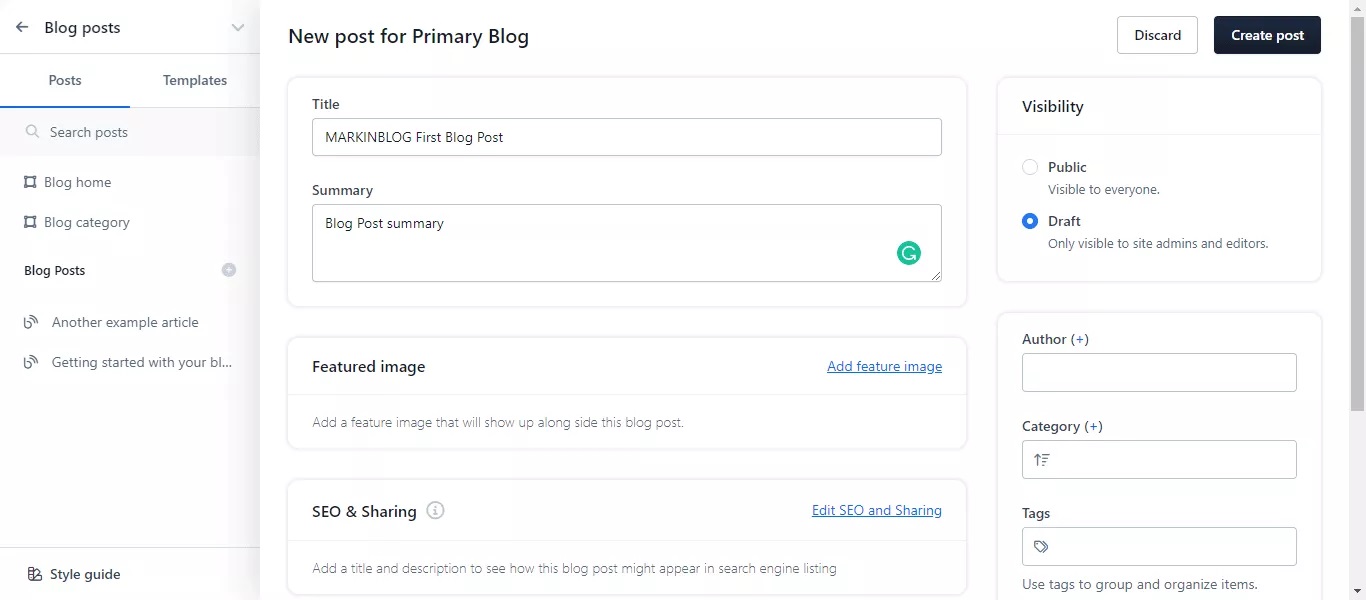
Task: Click into the Title input field
Action: point(626,137)
